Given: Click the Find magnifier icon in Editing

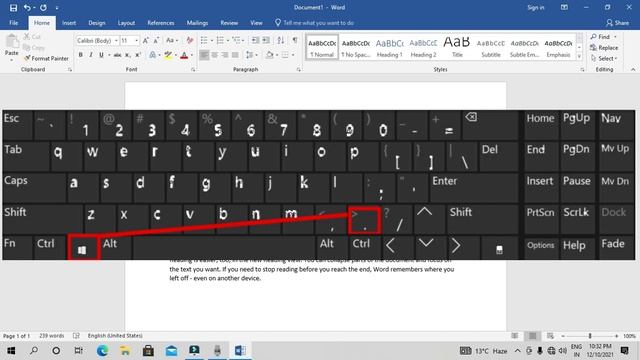Looking at the screenshot, I should [593, 37].
